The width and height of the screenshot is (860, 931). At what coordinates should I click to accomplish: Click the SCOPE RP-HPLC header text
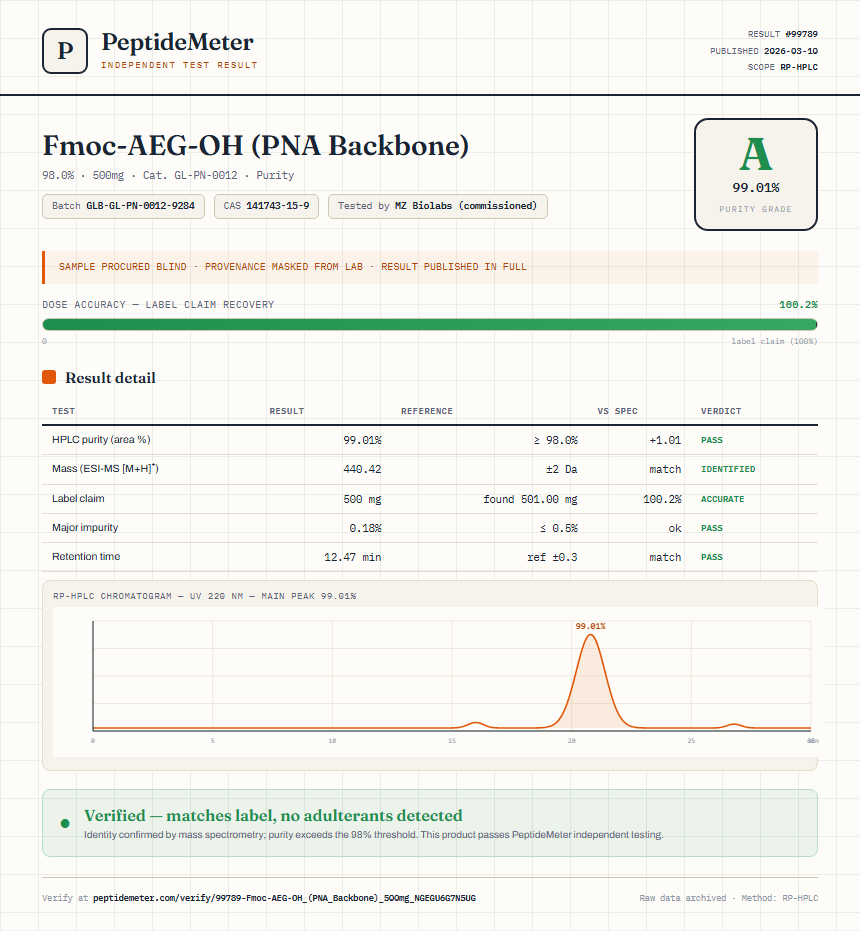pos(783,67)
